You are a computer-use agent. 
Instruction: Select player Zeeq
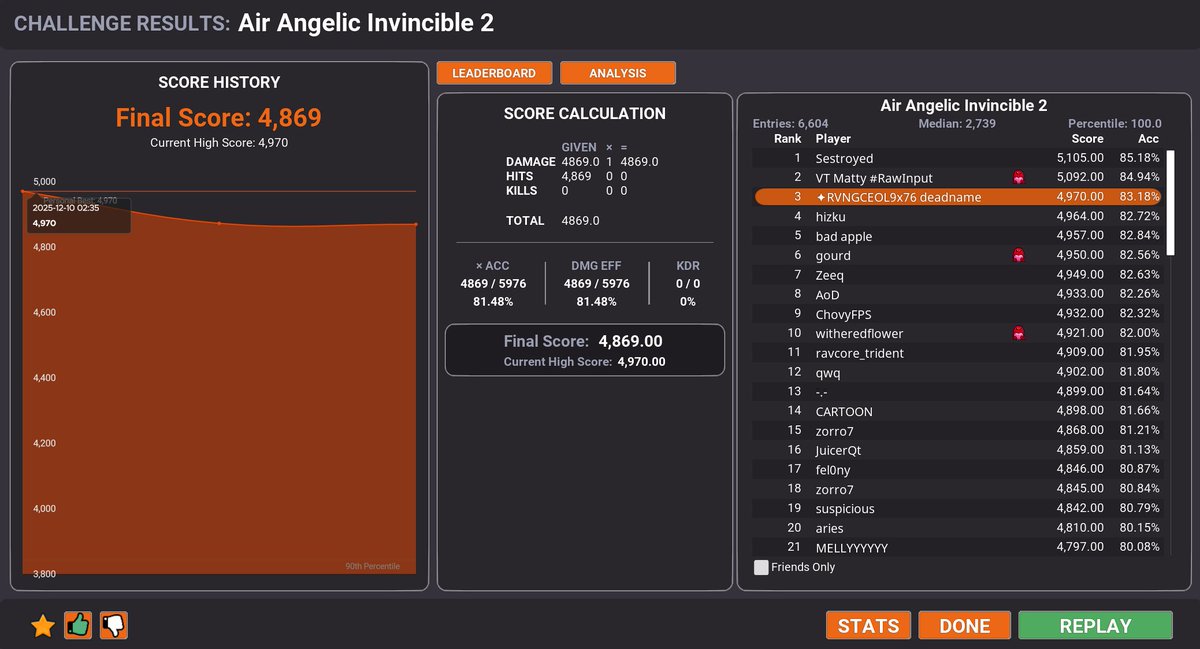tap(959, 275)
